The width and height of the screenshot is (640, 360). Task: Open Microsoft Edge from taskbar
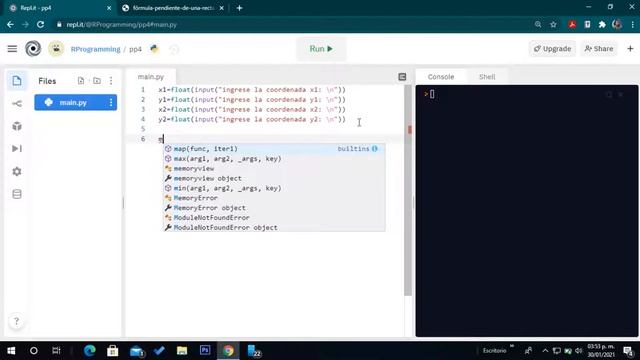[89, 351]
